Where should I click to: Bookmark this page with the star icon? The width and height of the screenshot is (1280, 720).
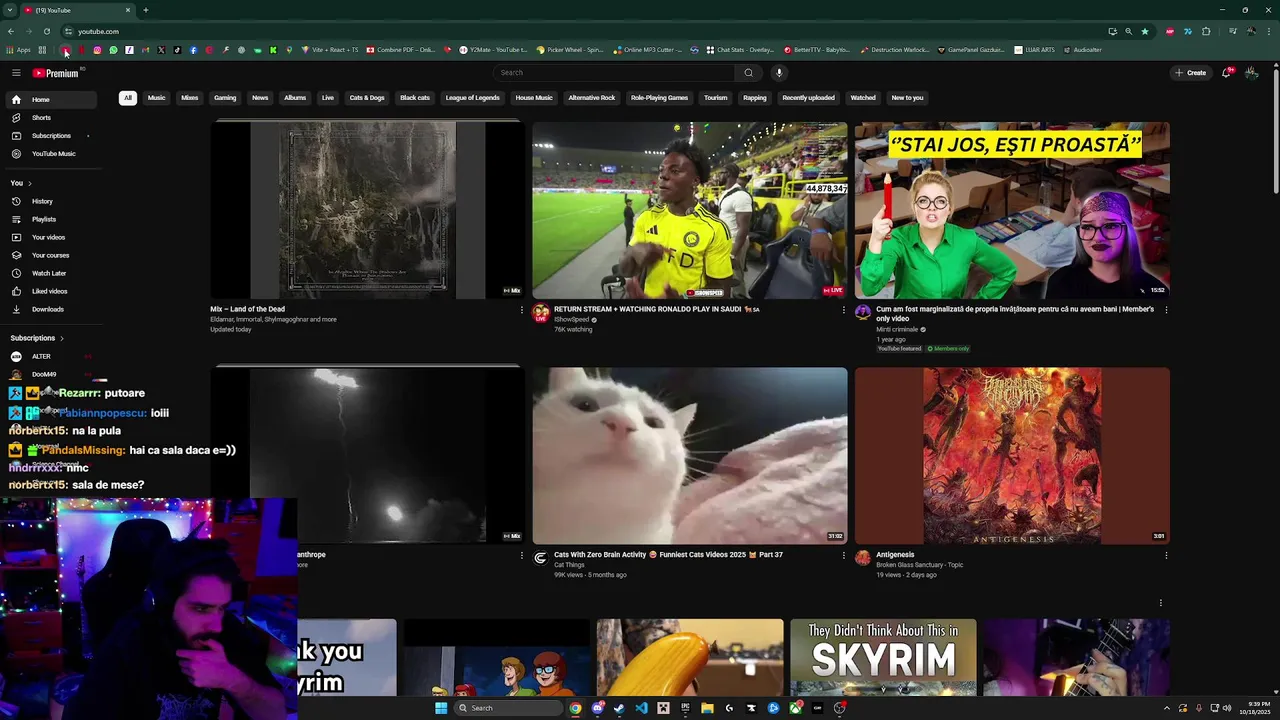(1145, 31)
